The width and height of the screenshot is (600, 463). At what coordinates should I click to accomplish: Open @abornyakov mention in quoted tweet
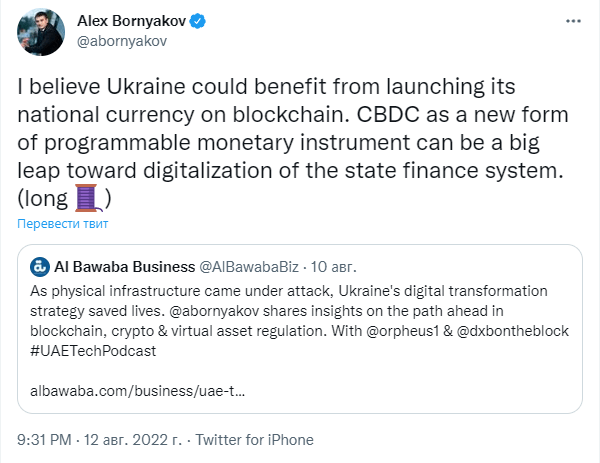coord(214,311)
